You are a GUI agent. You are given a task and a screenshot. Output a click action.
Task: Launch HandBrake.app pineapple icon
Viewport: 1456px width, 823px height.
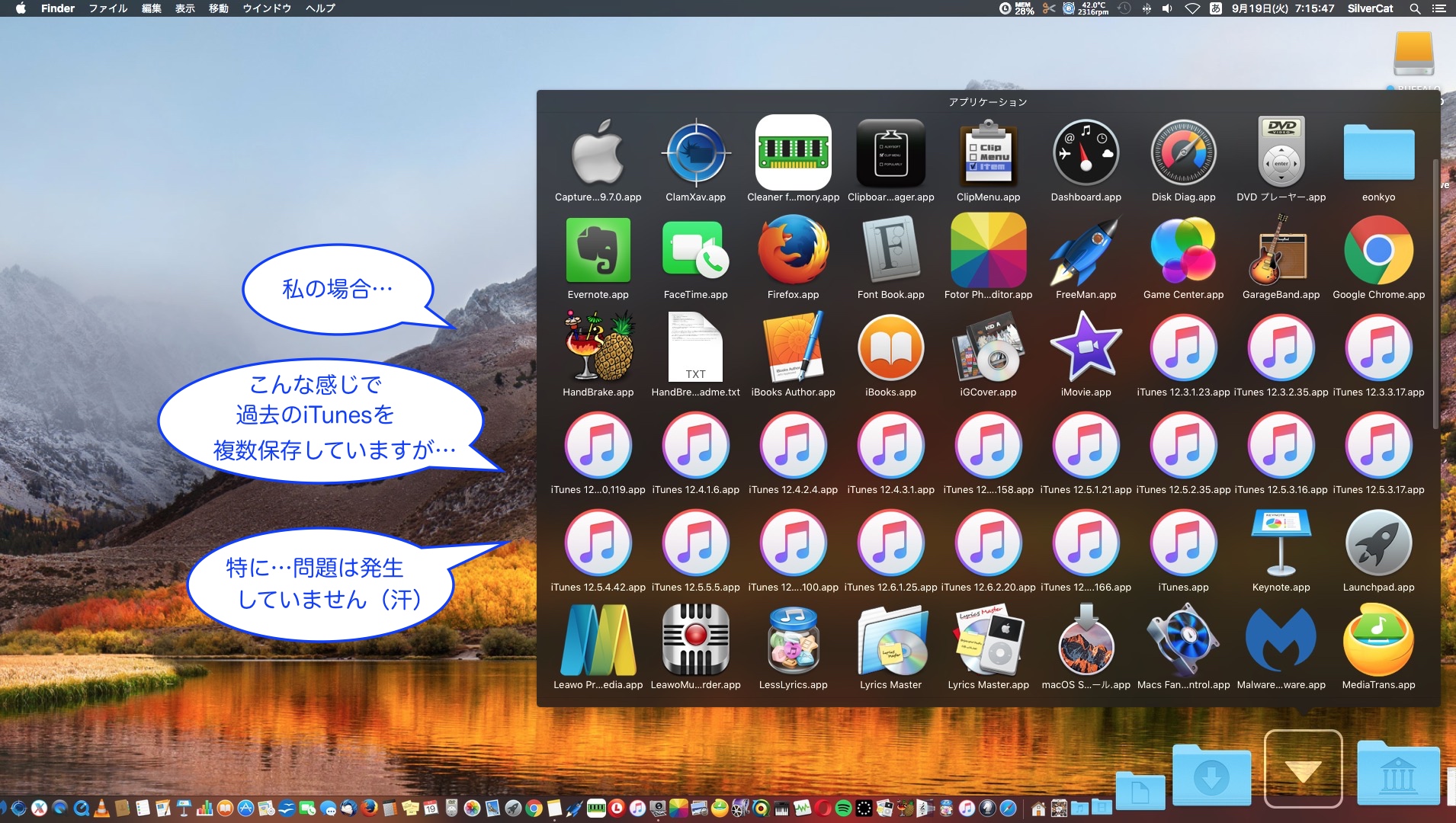coord(598,348)
